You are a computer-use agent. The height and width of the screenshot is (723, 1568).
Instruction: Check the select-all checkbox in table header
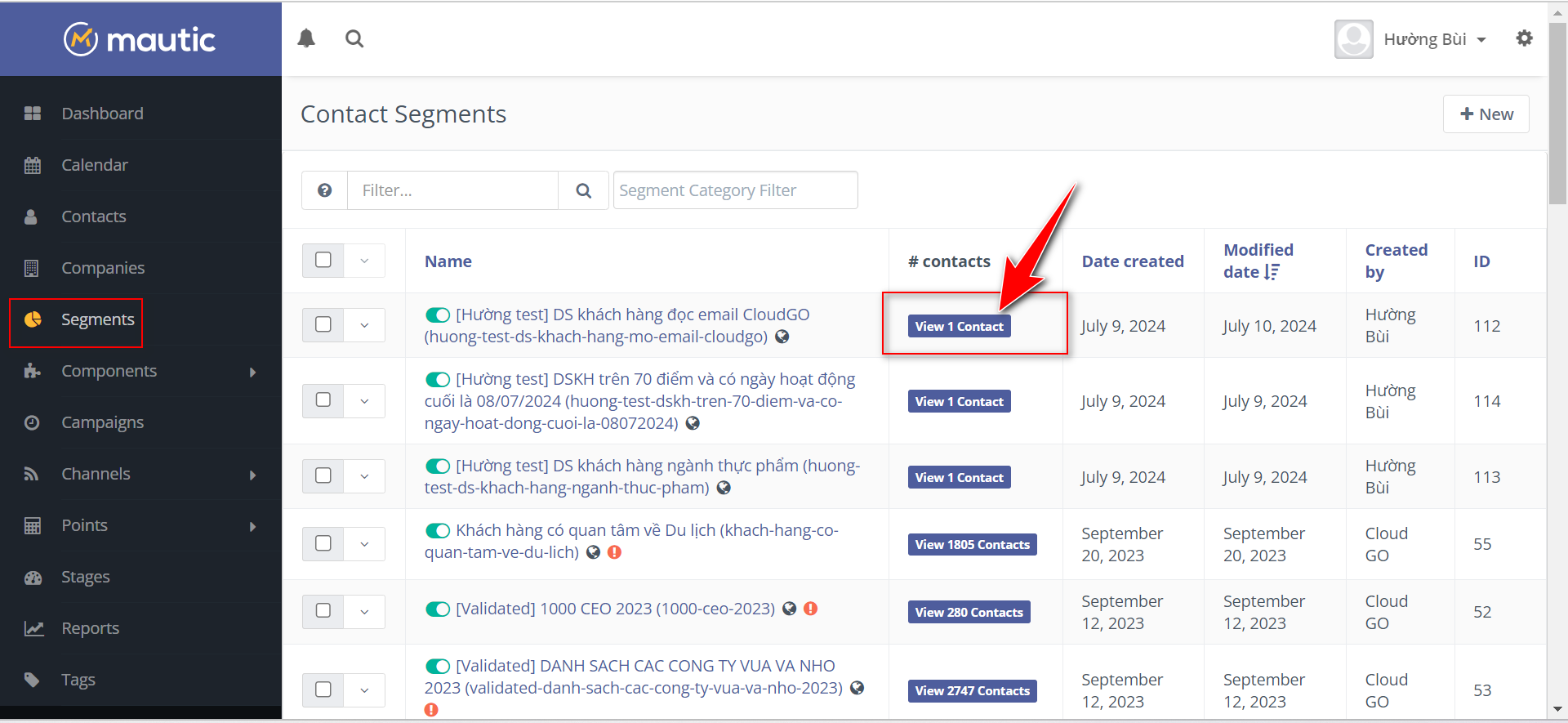323,260
